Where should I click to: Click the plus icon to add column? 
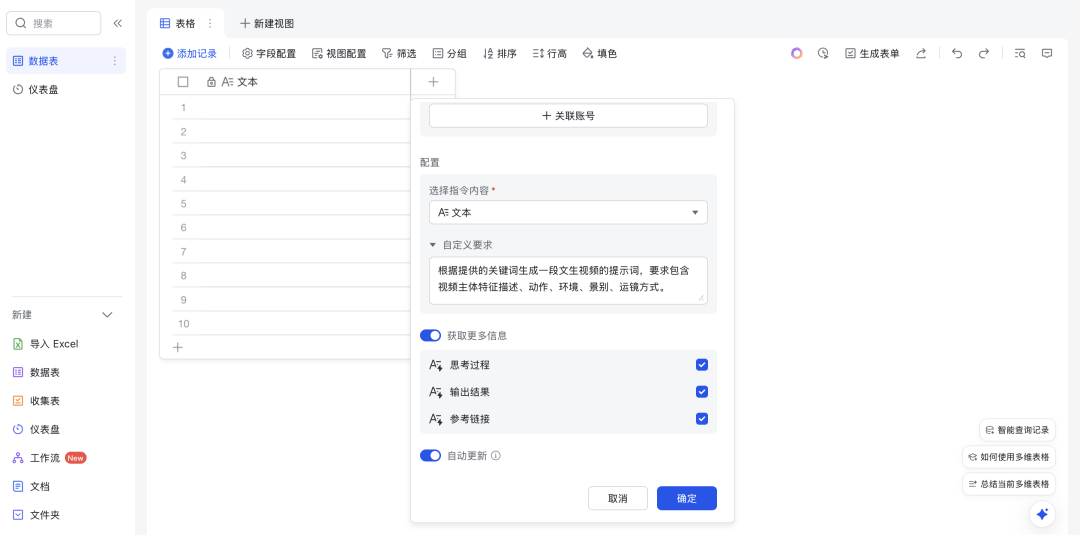tap(433, 82)
